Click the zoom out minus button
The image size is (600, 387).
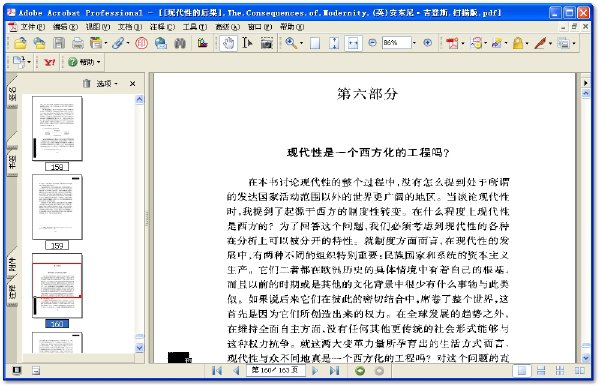(372, 42)
